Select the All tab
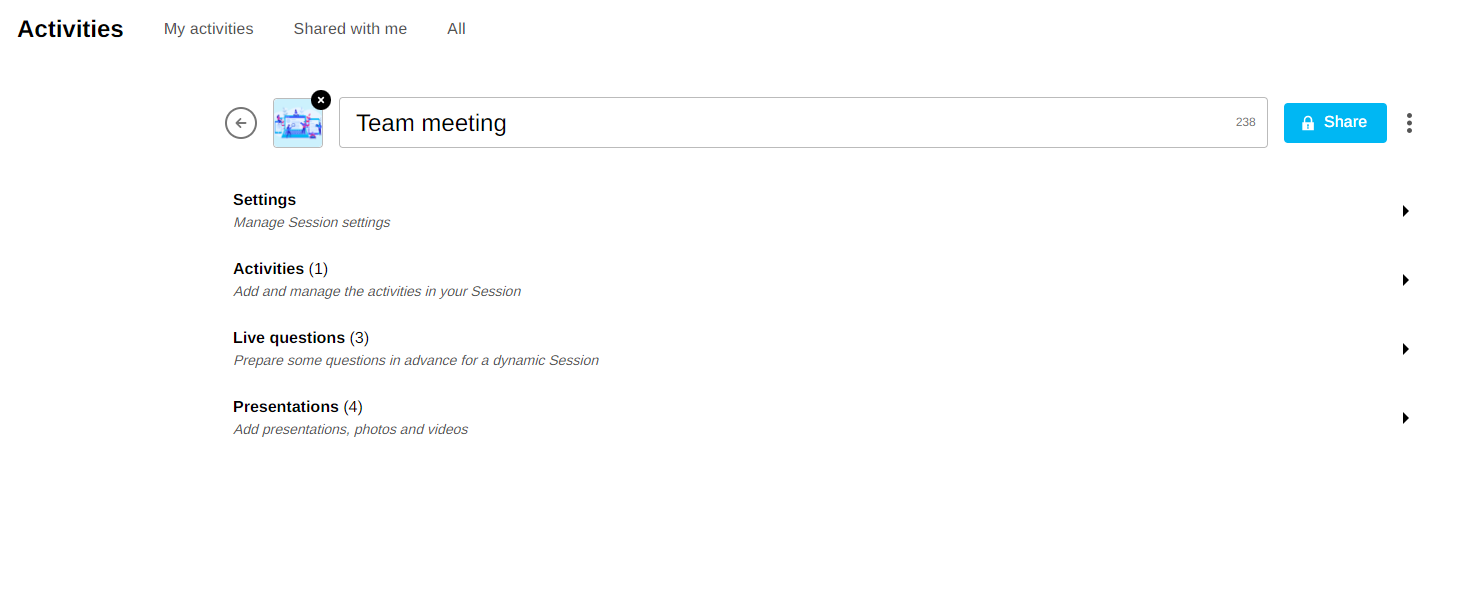The image size is (1463, 616). click(x=456, y=29)
